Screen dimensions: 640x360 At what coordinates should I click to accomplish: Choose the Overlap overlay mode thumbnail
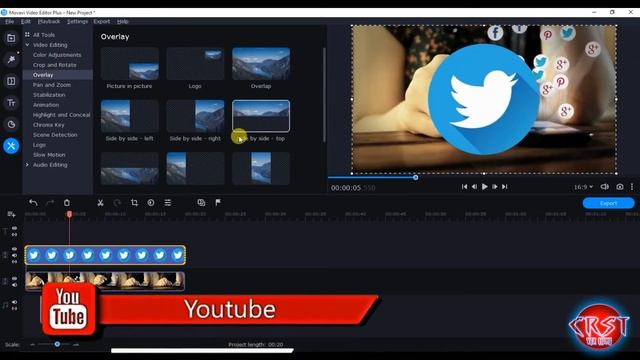coord(261,64)
